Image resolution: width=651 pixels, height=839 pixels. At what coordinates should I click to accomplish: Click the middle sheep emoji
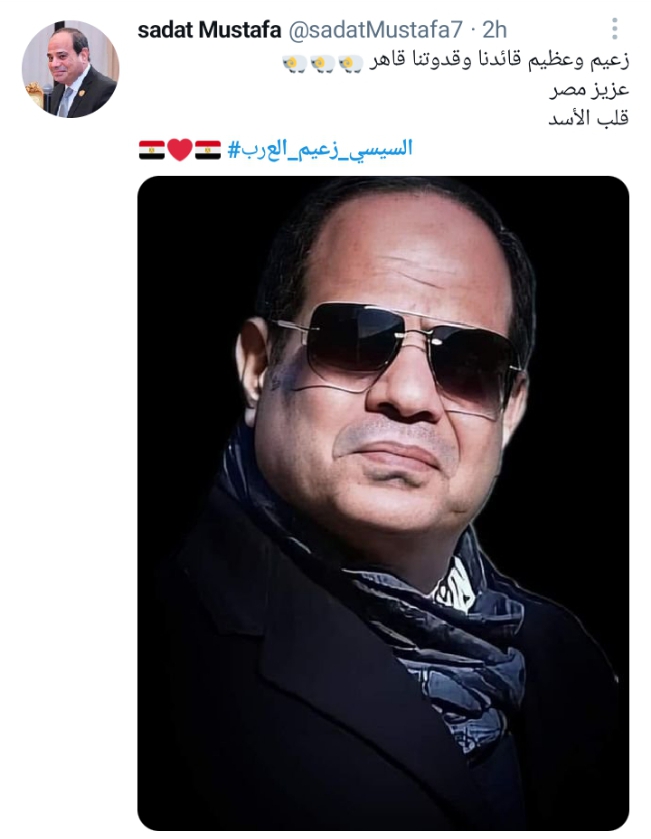pos(323,64)
